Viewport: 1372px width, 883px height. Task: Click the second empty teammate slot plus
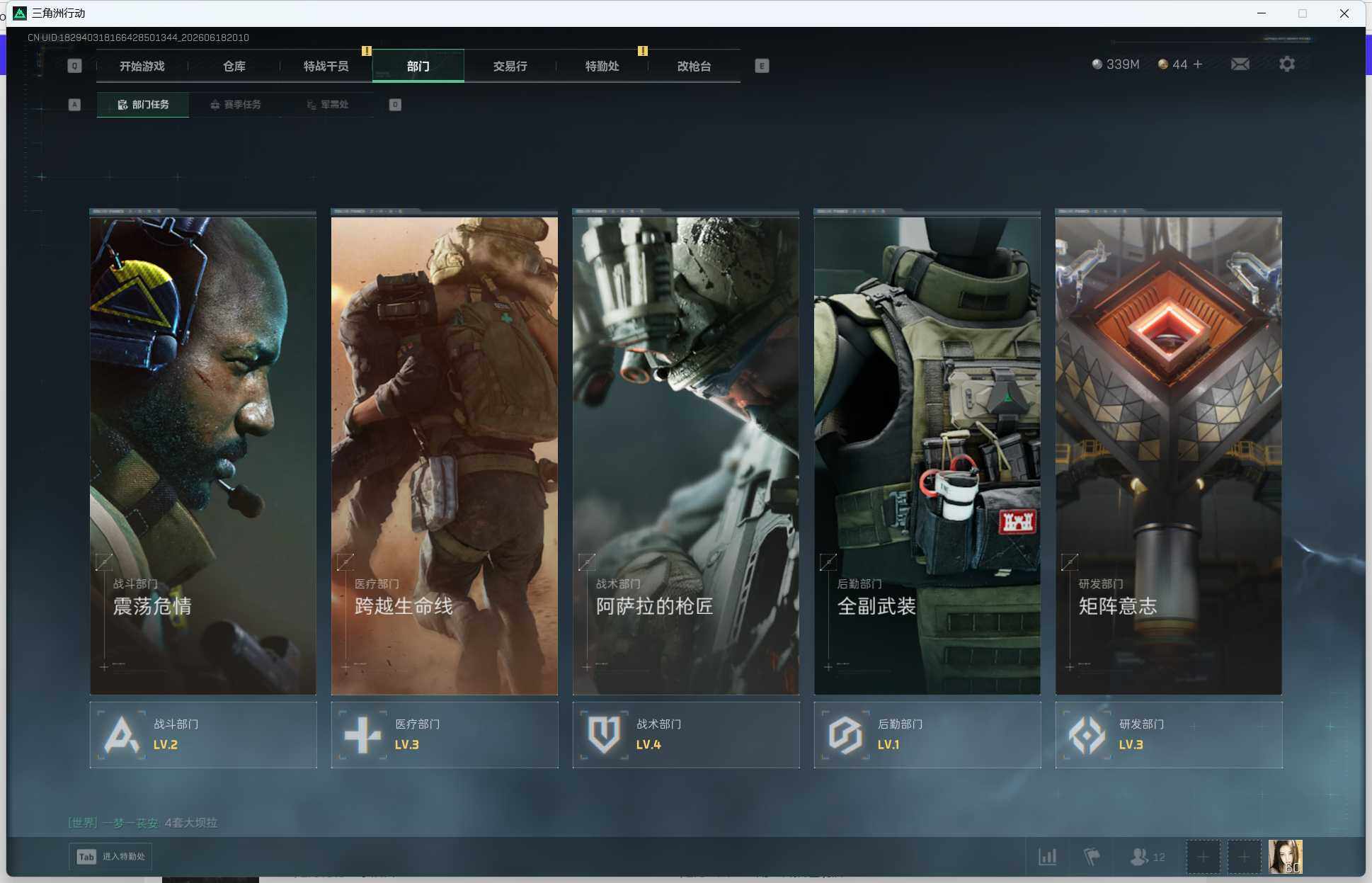click(x=1244, y=857)
